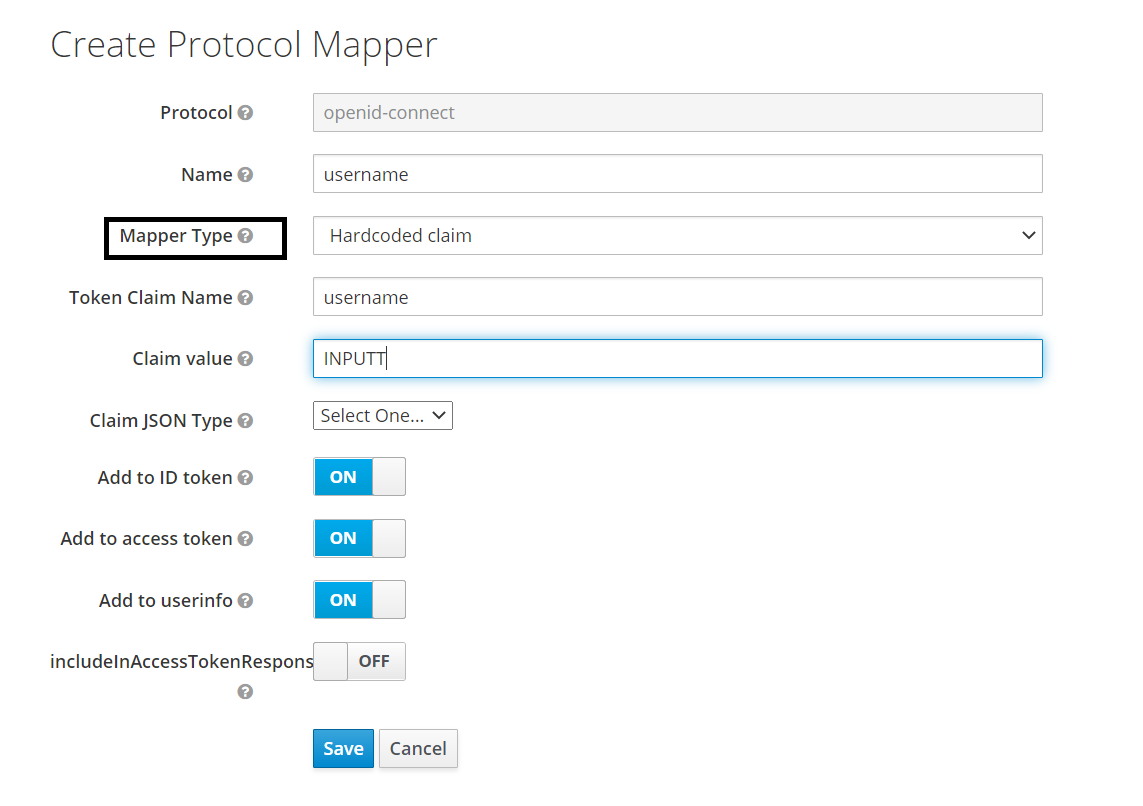Click help icon beside Name label
Screen dimensions: 1143x806
pos(245,175)
